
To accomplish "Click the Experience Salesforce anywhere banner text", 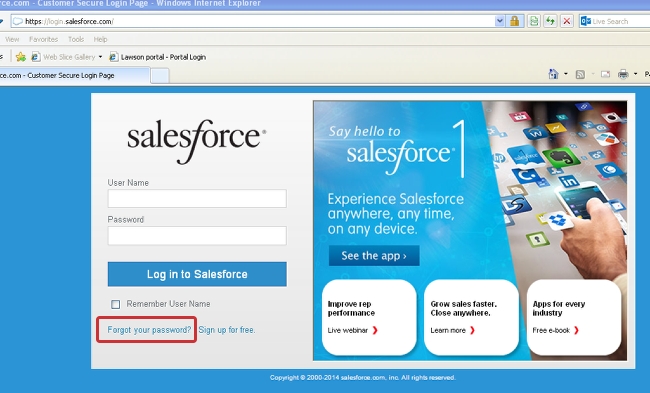I will 395,214.
